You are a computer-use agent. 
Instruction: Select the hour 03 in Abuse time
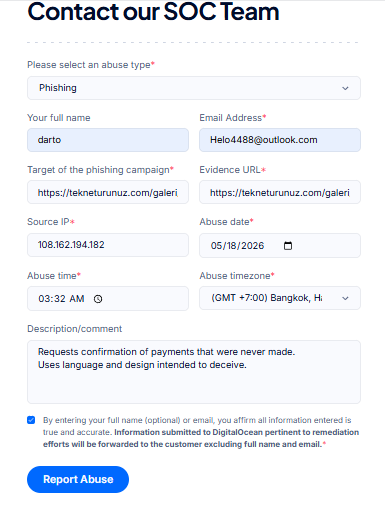point(44,299)
